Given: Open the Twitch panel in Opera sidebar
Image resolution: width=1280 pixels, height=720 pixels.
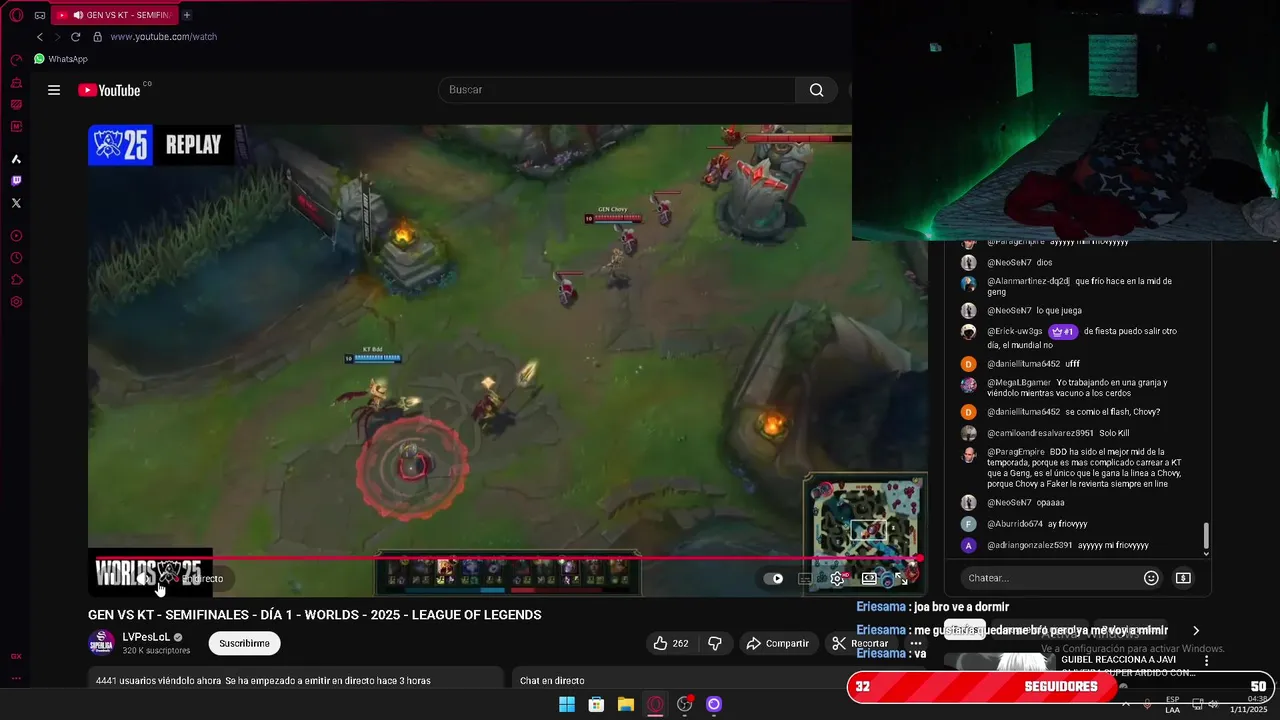Looking at the screenshot, I should tap(16, 181).
